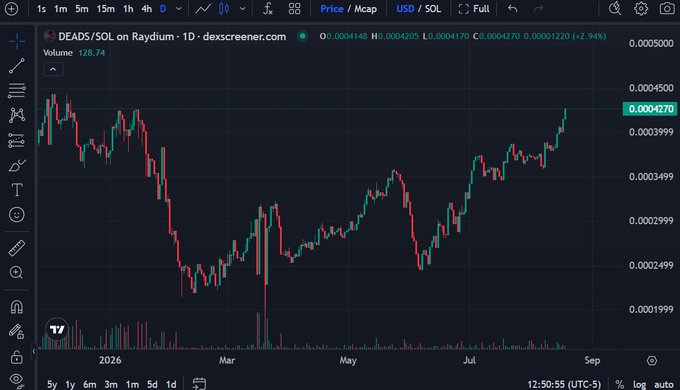Collapse the drawing toolbar side arrow
Screen dimensions: 680x390
click(x=33, y=351)
